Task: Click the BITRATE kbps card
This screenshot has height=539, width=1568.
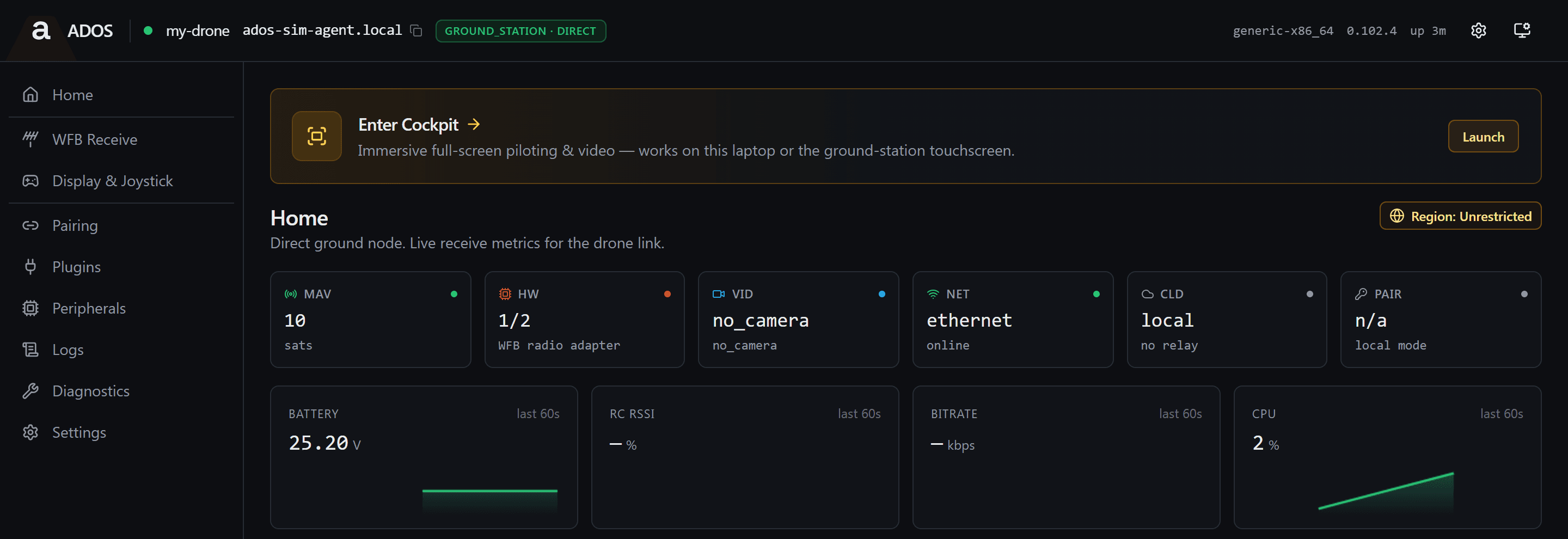Action: 1066,457
